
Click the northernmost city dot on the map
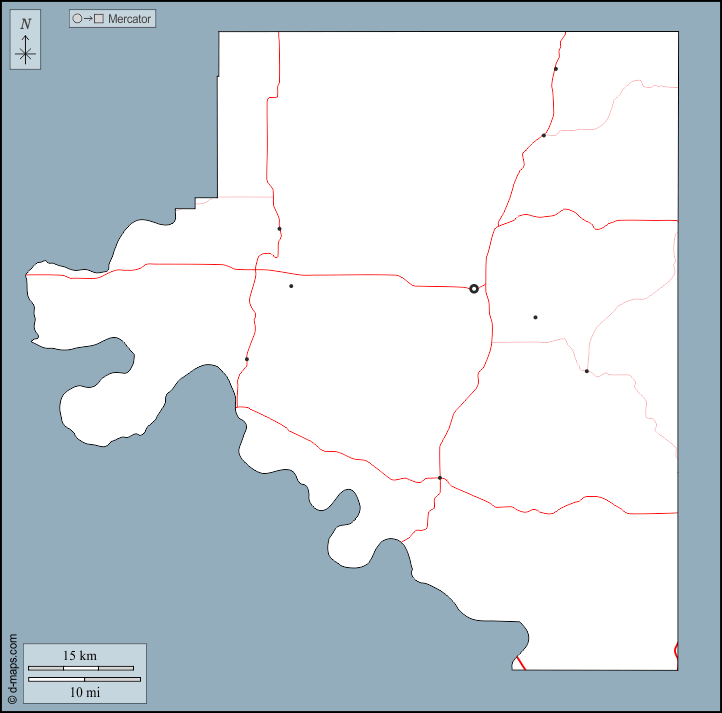click(555, 69)
